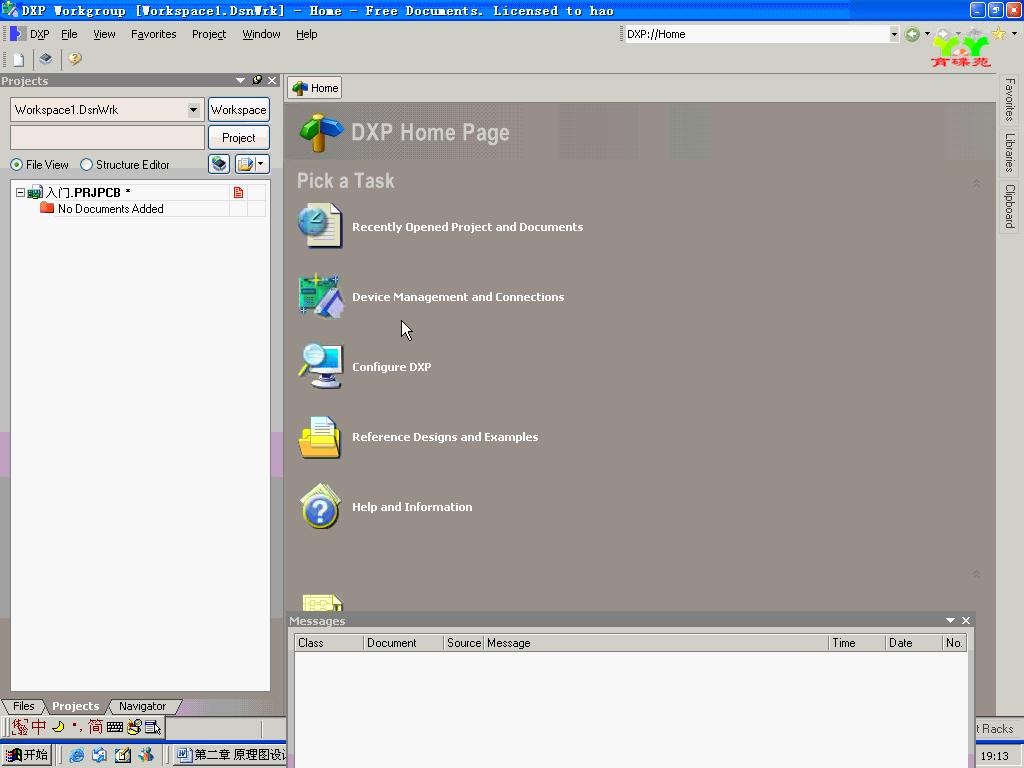Screen dimensions: 1024x768
Task: Click the blue DXP system menu icon
Action: pos(18,34)
